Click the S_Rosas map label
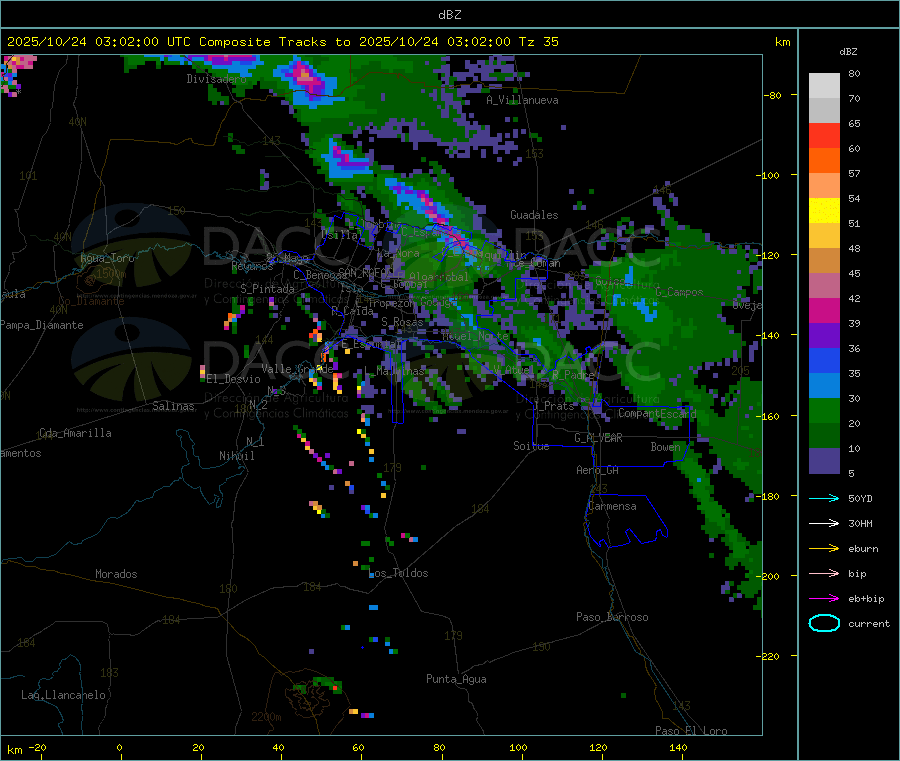This screenshot has height=761, width=900. [x=402, y=322]
